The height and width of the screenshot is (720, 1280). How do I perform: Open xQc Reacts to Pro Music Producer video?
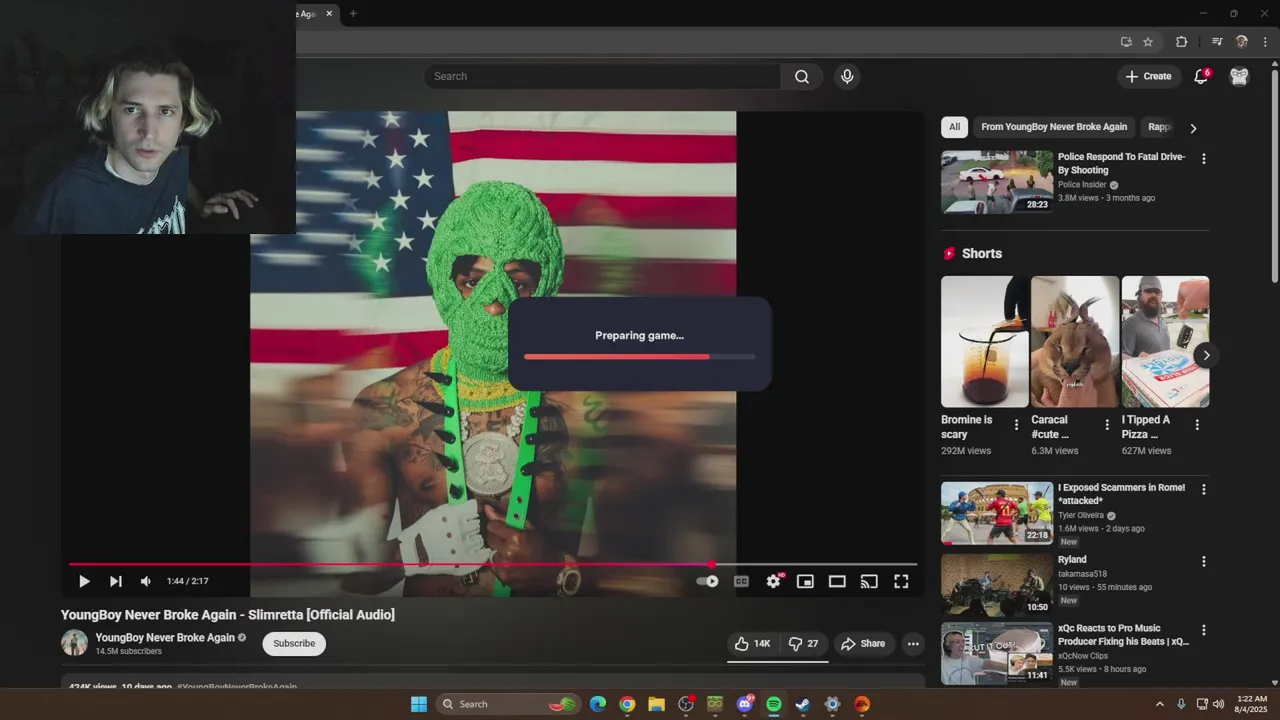[997, 654]
